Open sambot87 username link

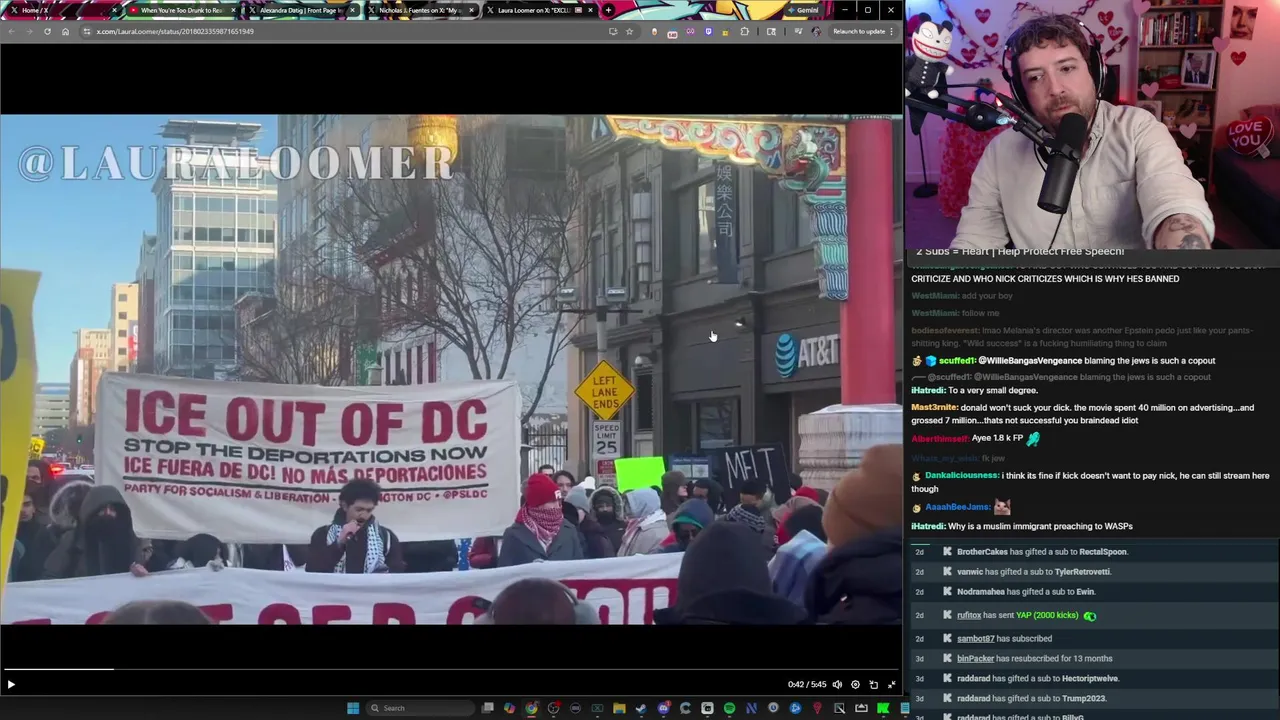tap(975, 638)
